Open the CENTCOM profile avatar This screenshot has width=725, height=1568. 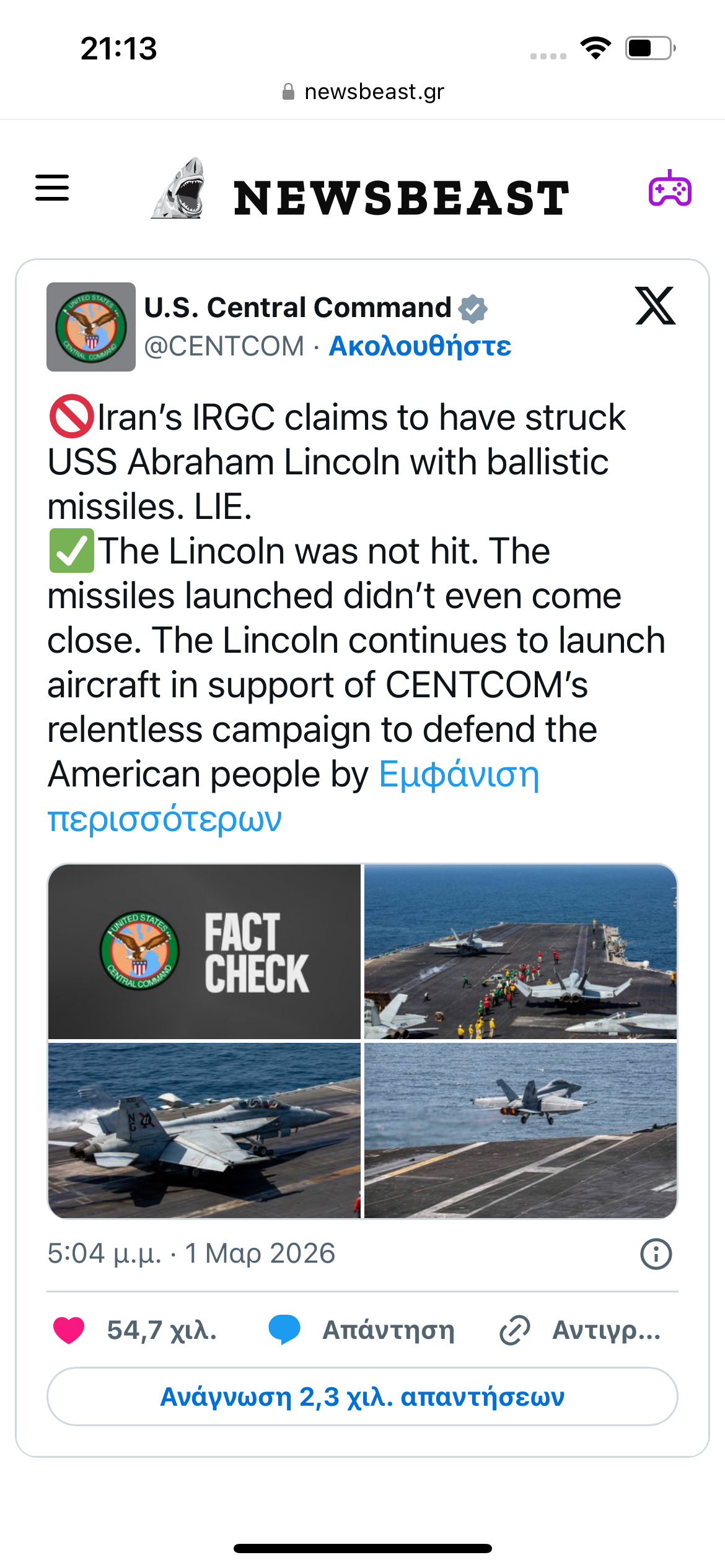91,327
